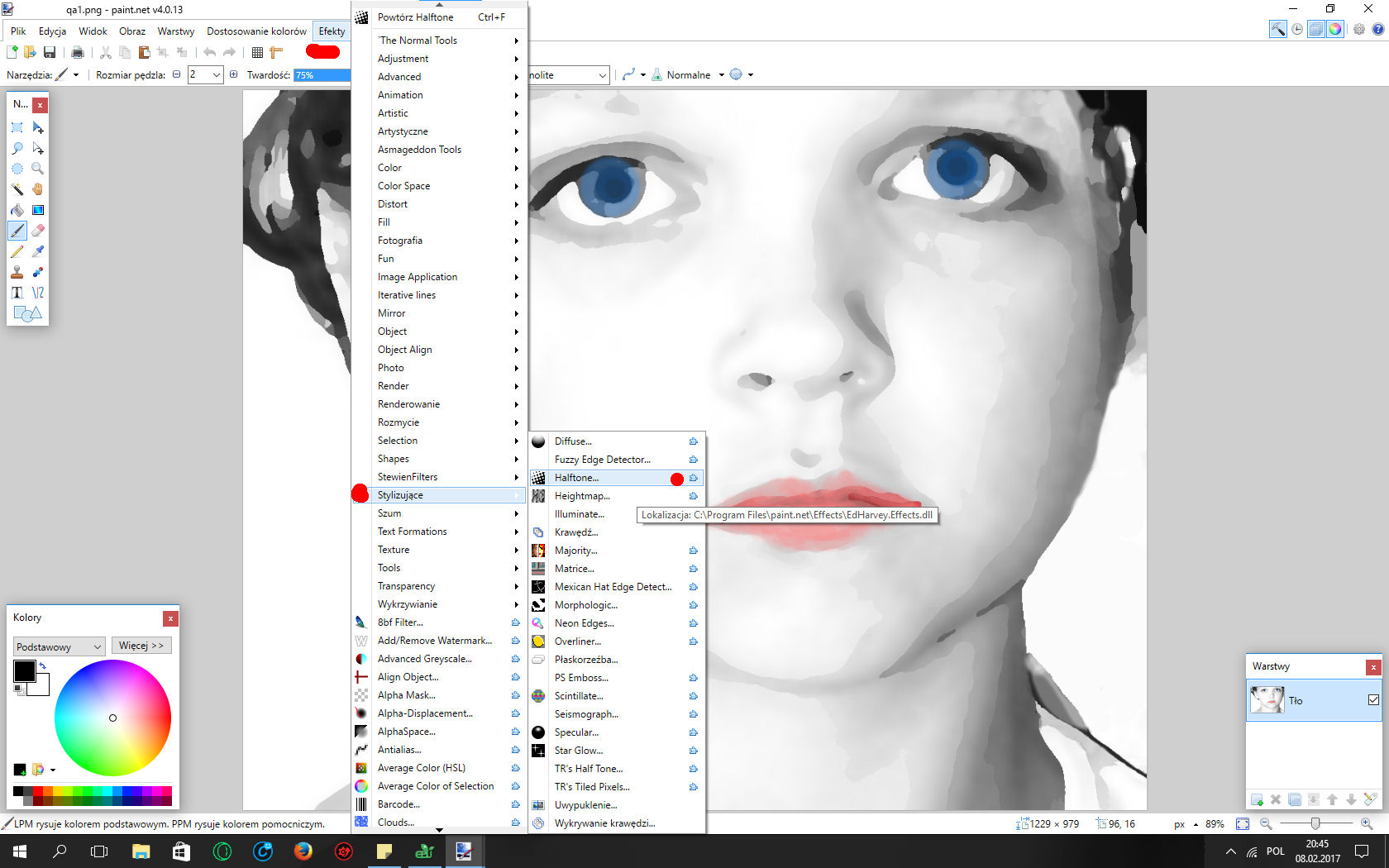Click the Save icon in toolbar
This screenshot has height=868, width=1389.
pyautogui.click(x=50, y=53)
